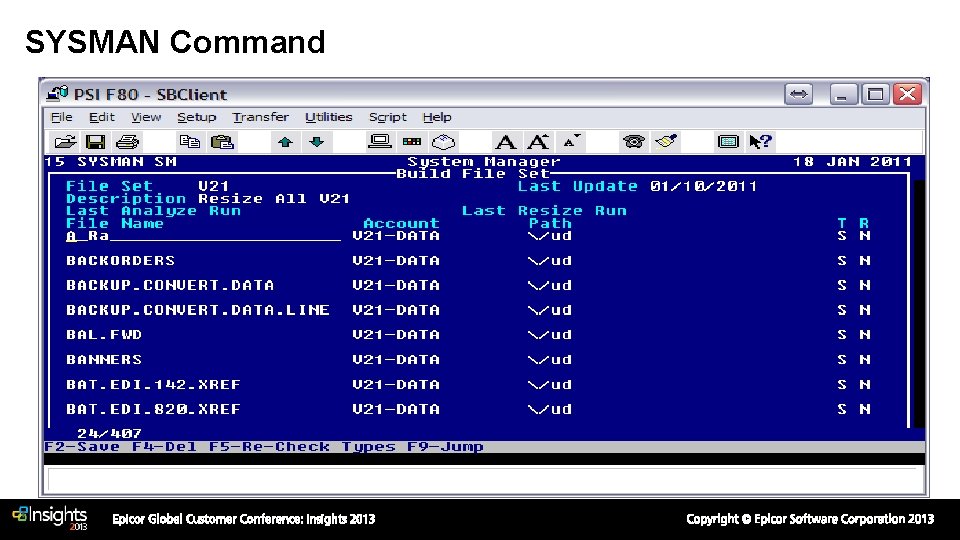Click the decrease font size icon

point(571,141)
